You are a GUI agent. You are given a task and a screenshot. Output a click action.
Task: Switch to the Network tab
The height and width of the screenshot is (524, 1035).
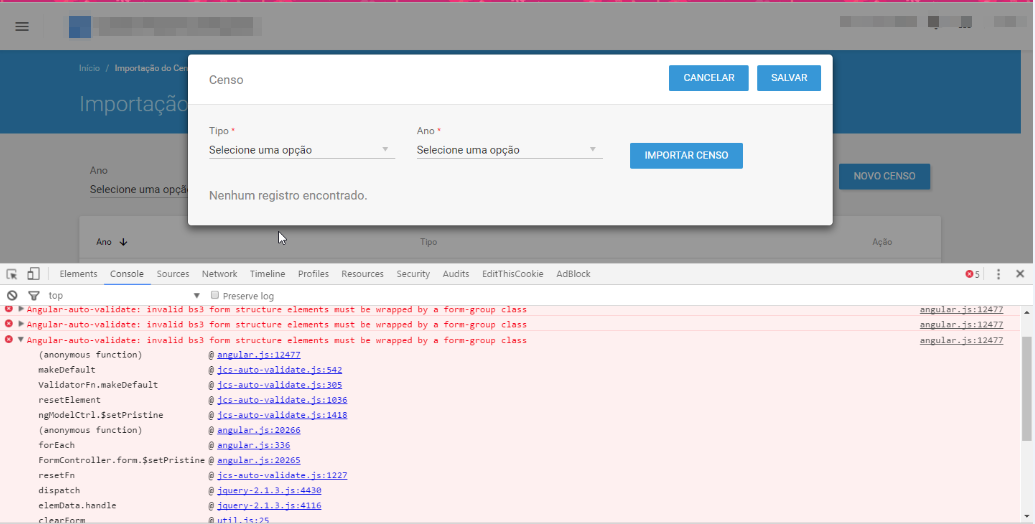pos(219,274)
